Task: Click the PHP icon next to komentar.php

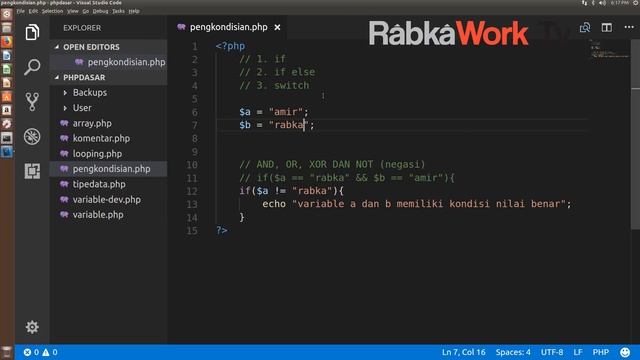Action: 64,138
